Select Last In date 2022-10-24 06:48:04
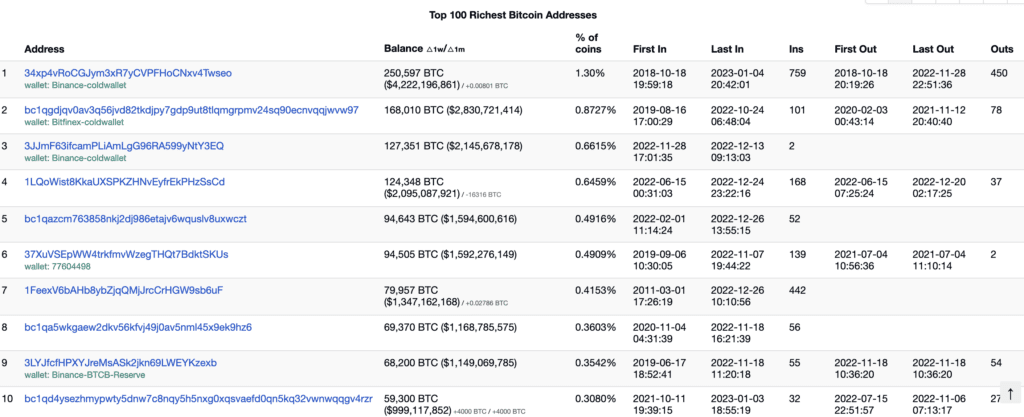The width and height of the screenshot is (1024, 417). [x=737, y=116]
